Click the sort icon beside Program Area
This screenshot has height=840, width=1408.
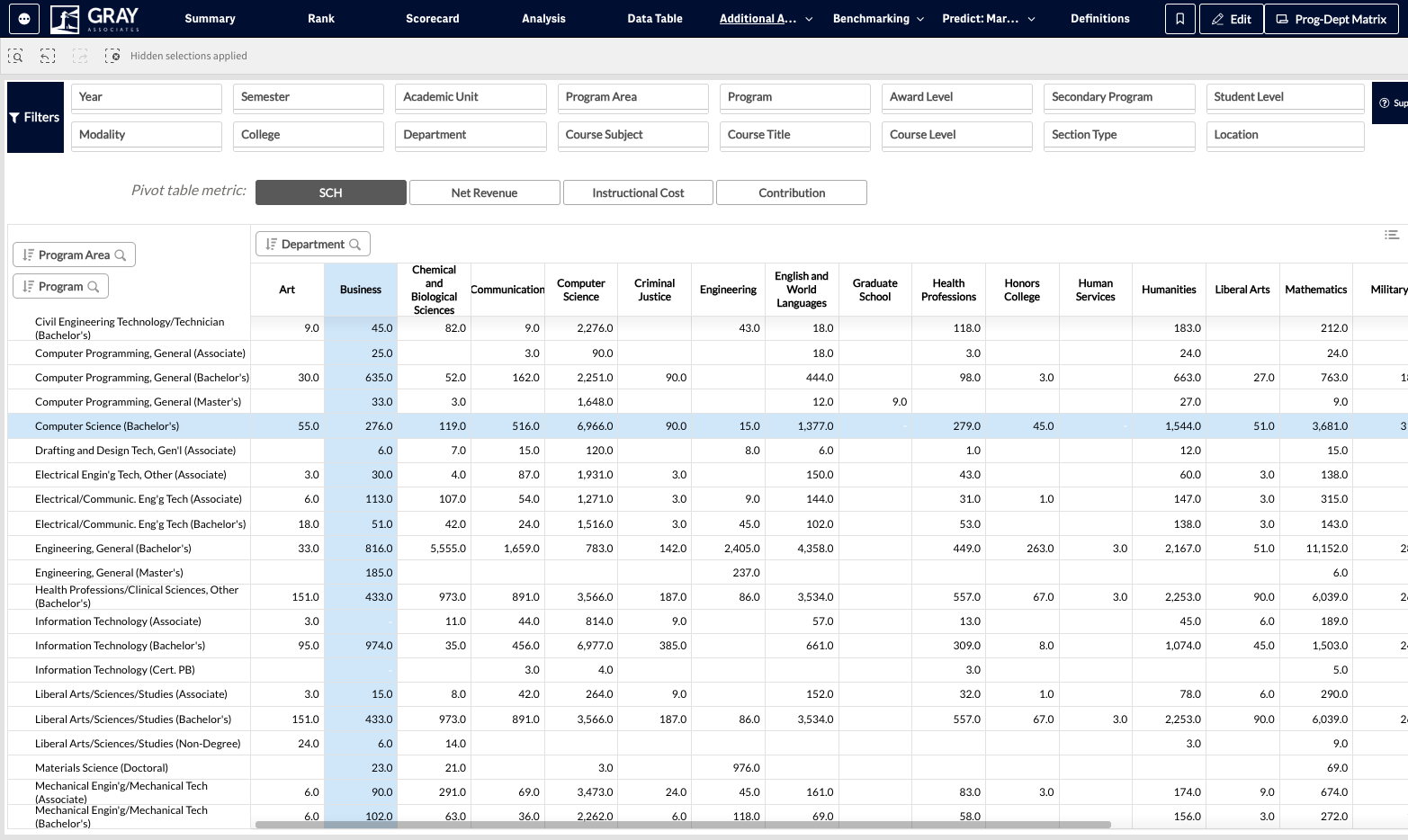pos(28,255)
